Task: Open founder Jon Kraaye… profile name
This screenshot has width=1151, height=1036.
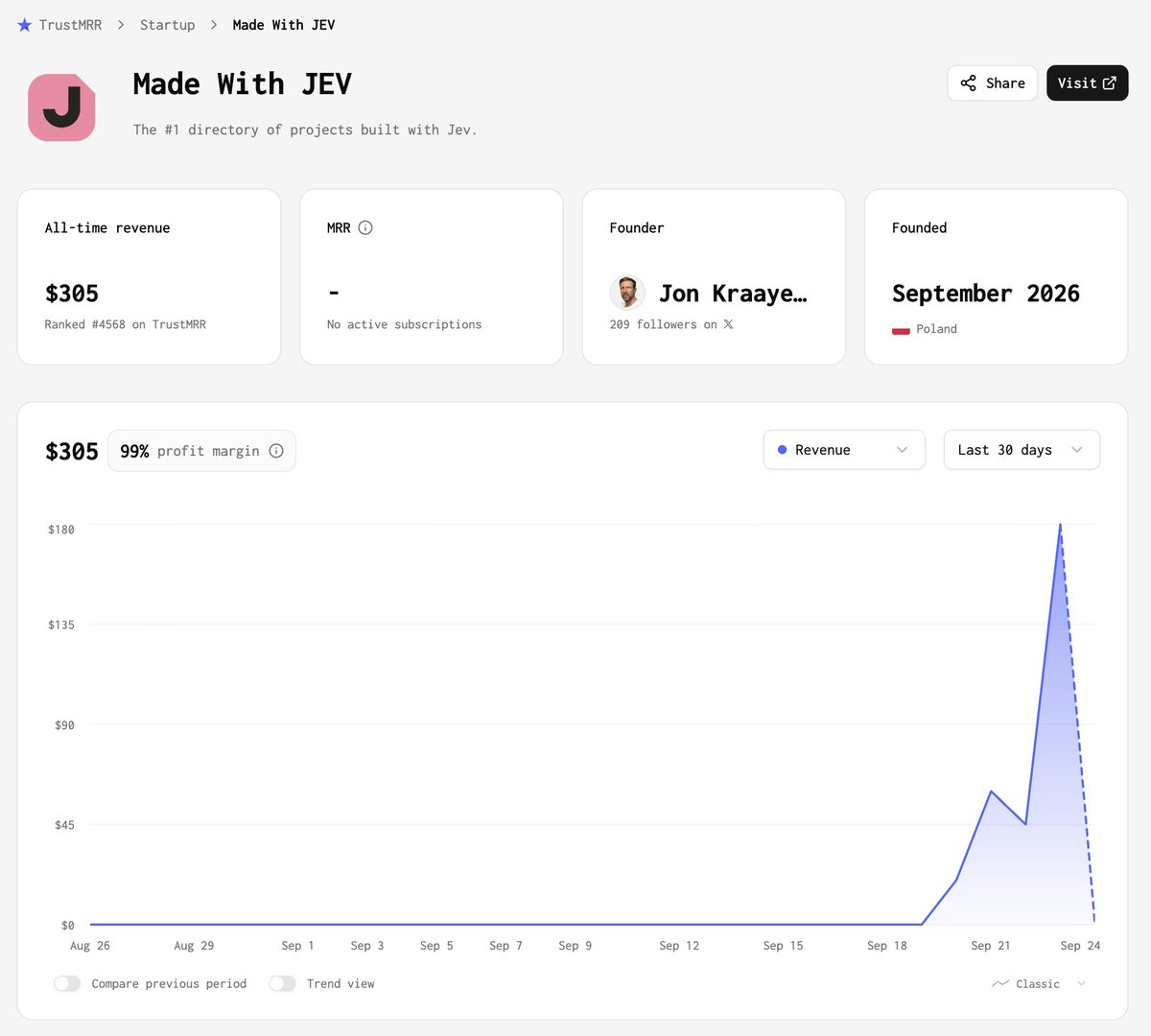Action: click(x=733, y=294)
